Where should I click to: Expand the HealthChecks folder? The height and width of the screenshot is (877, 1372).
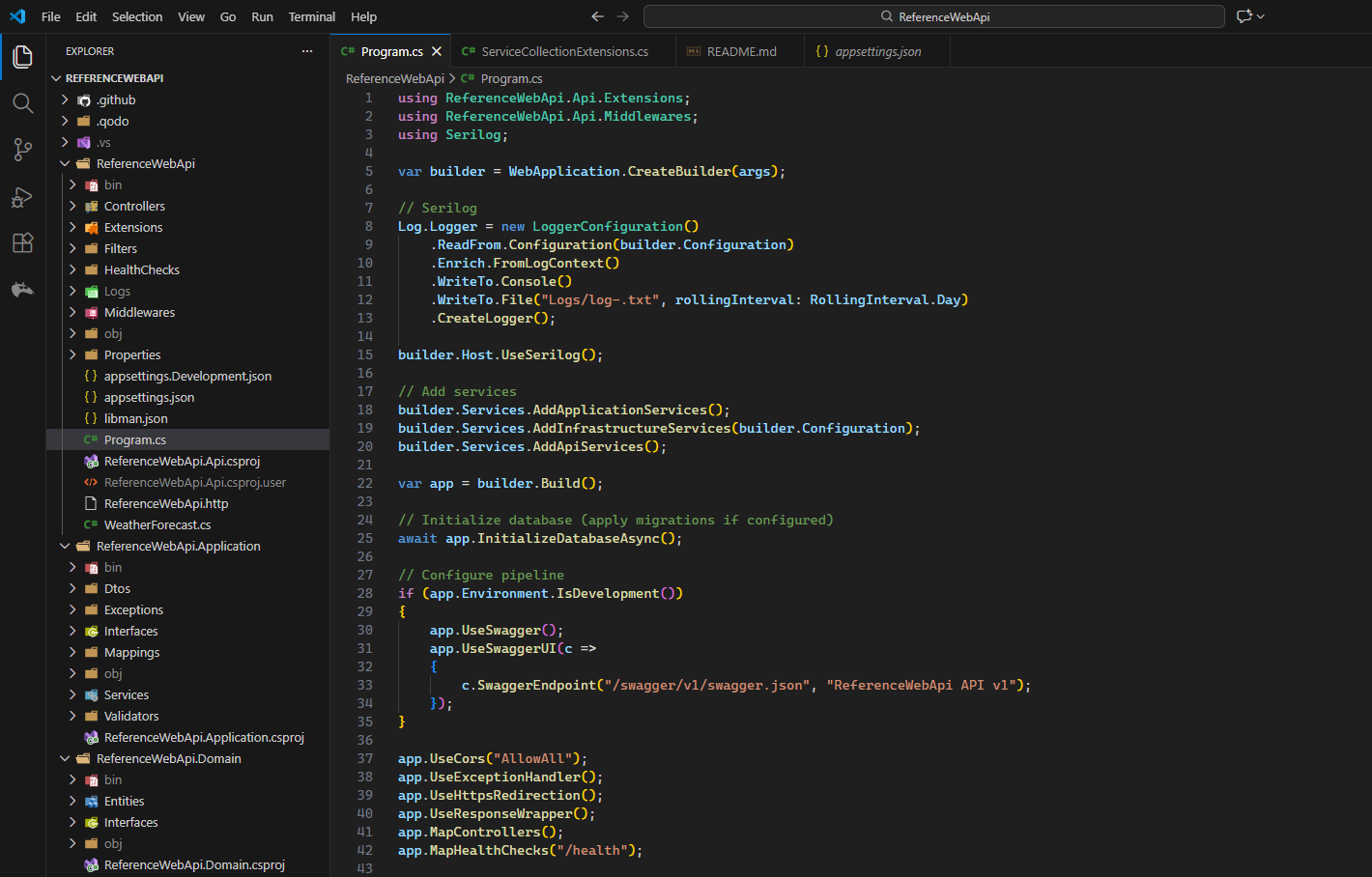[188, 269]
